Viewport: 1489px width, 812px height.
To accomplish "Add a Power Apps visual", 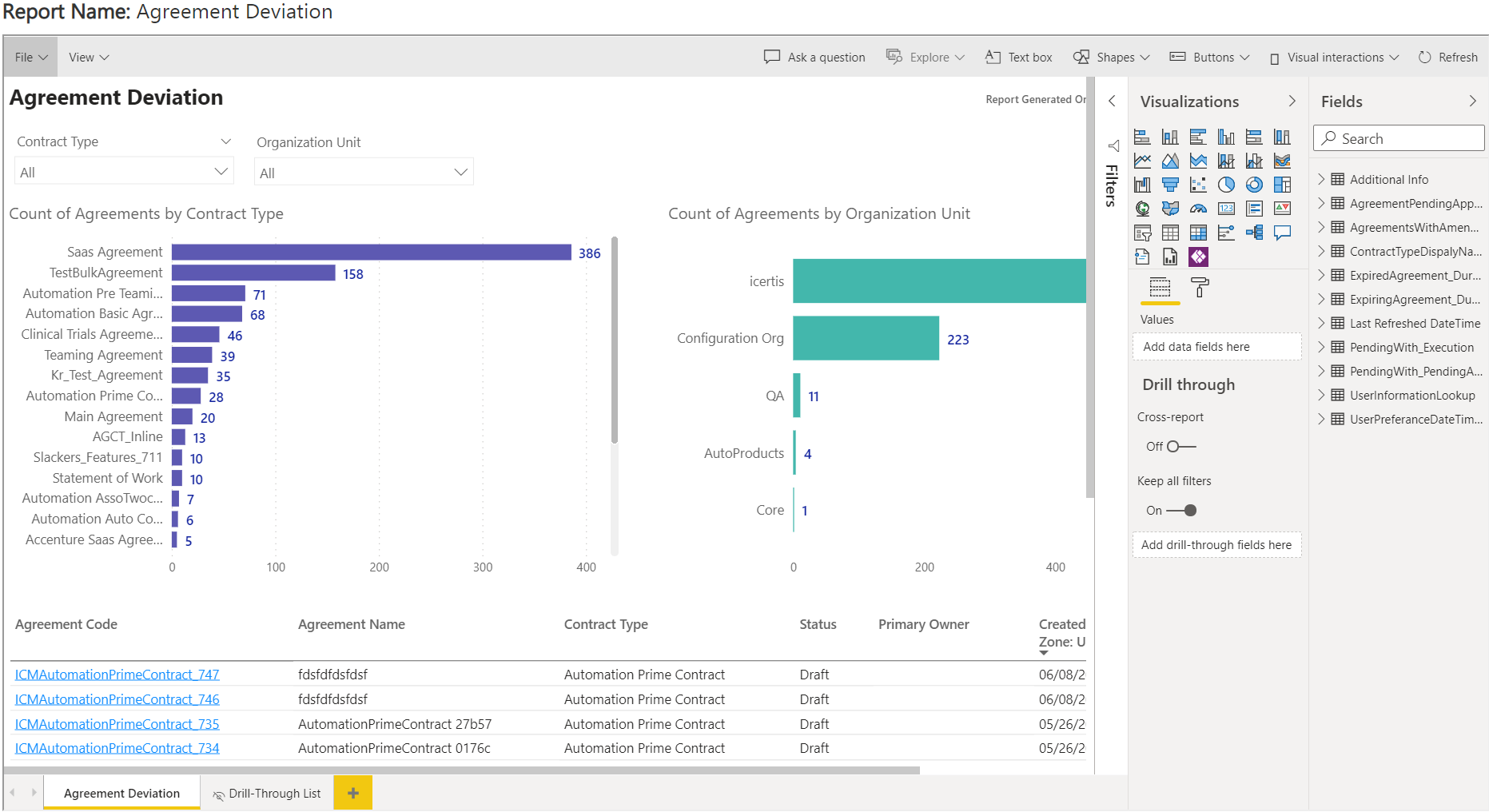I will [x=1198, y=257].
